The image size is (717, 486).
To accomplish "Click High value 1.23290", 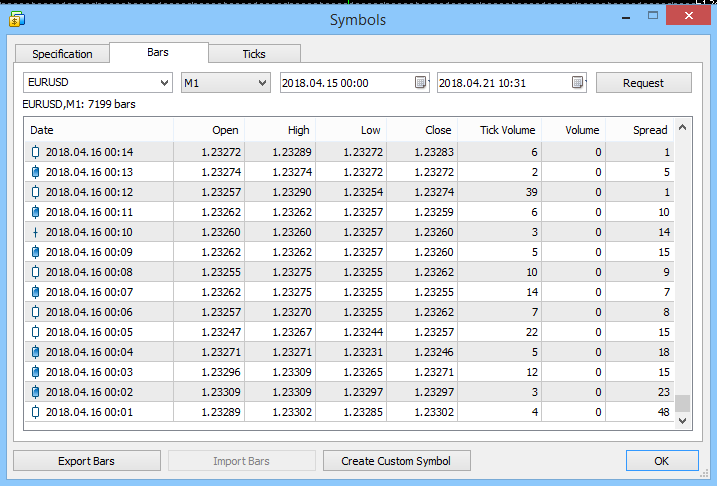I will pos(292,192).
